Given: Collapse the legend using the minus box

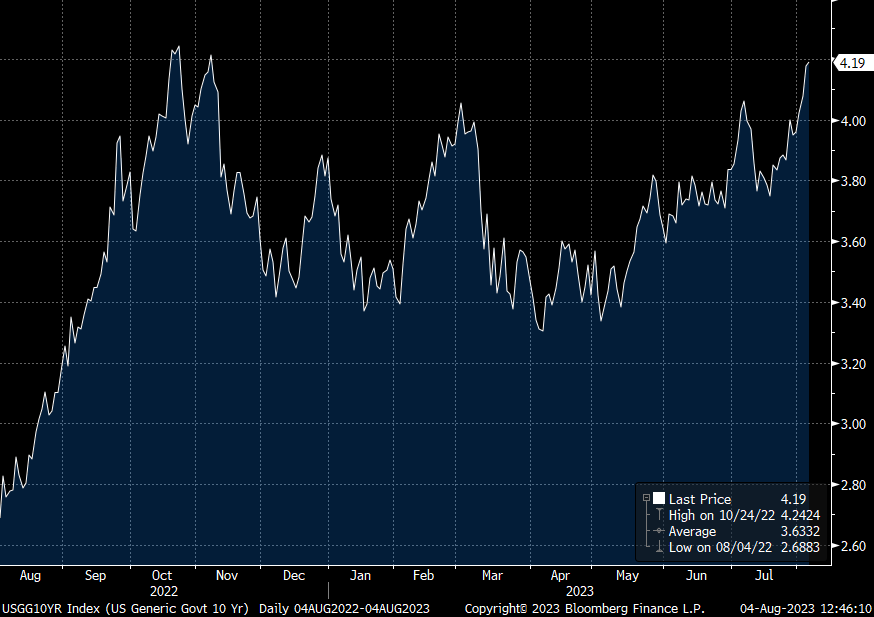Looking at the screenshot, I should tap(646, 499).
